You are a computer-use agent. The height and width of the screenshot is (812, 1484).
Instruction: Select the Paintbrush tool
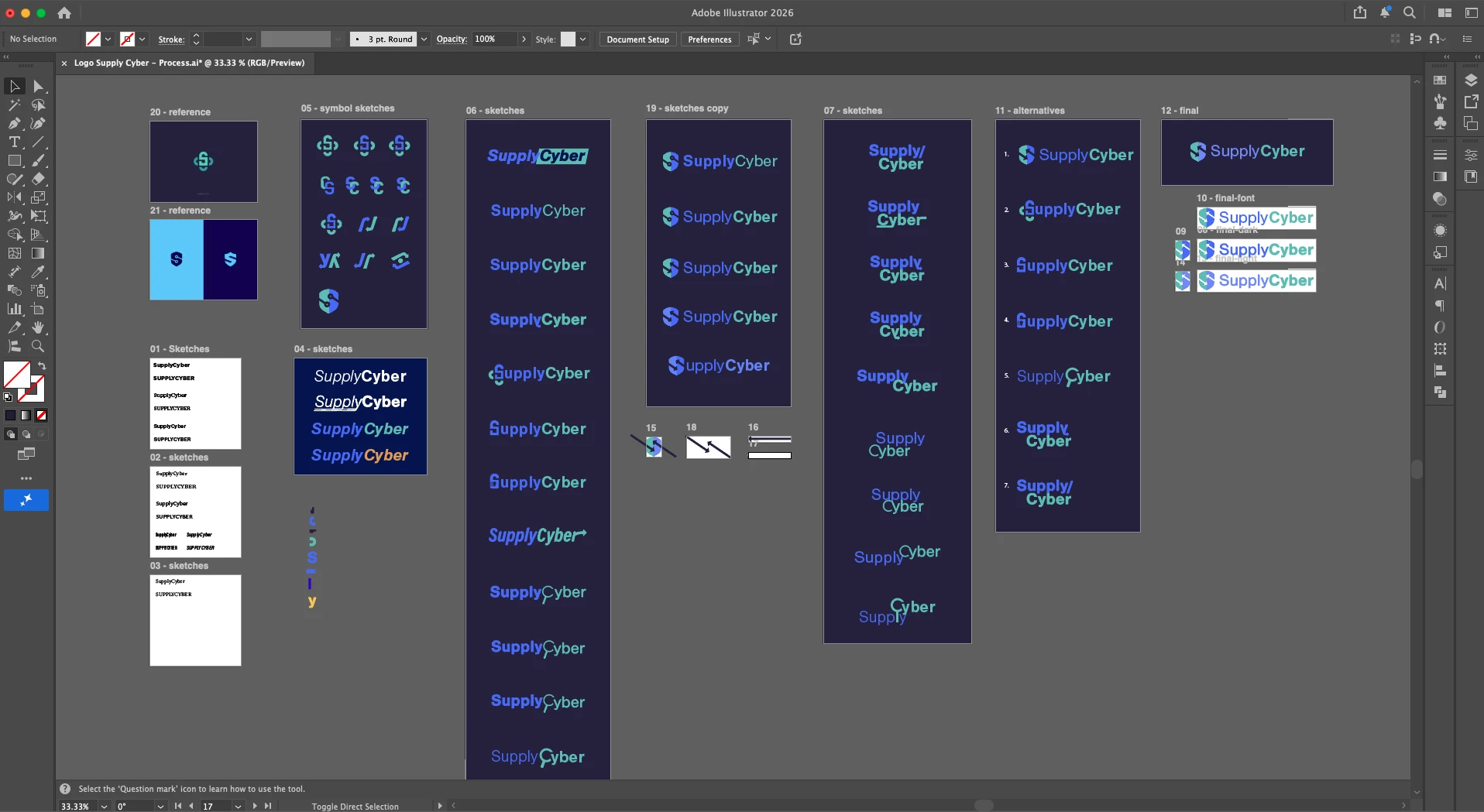(38, 160)
